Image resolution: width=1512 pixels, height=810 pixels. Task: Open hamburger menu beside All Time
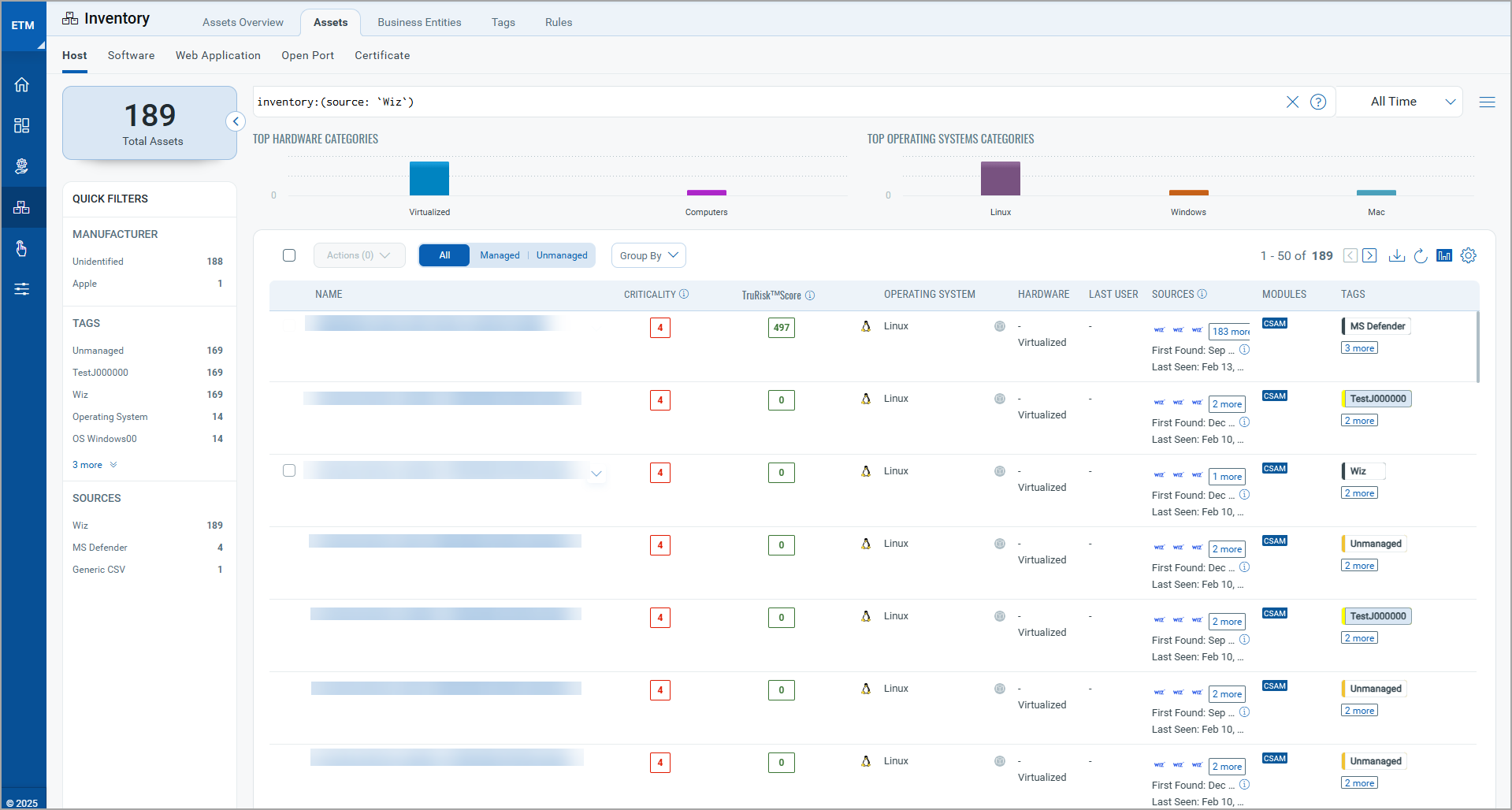(x=1487, y=102)
